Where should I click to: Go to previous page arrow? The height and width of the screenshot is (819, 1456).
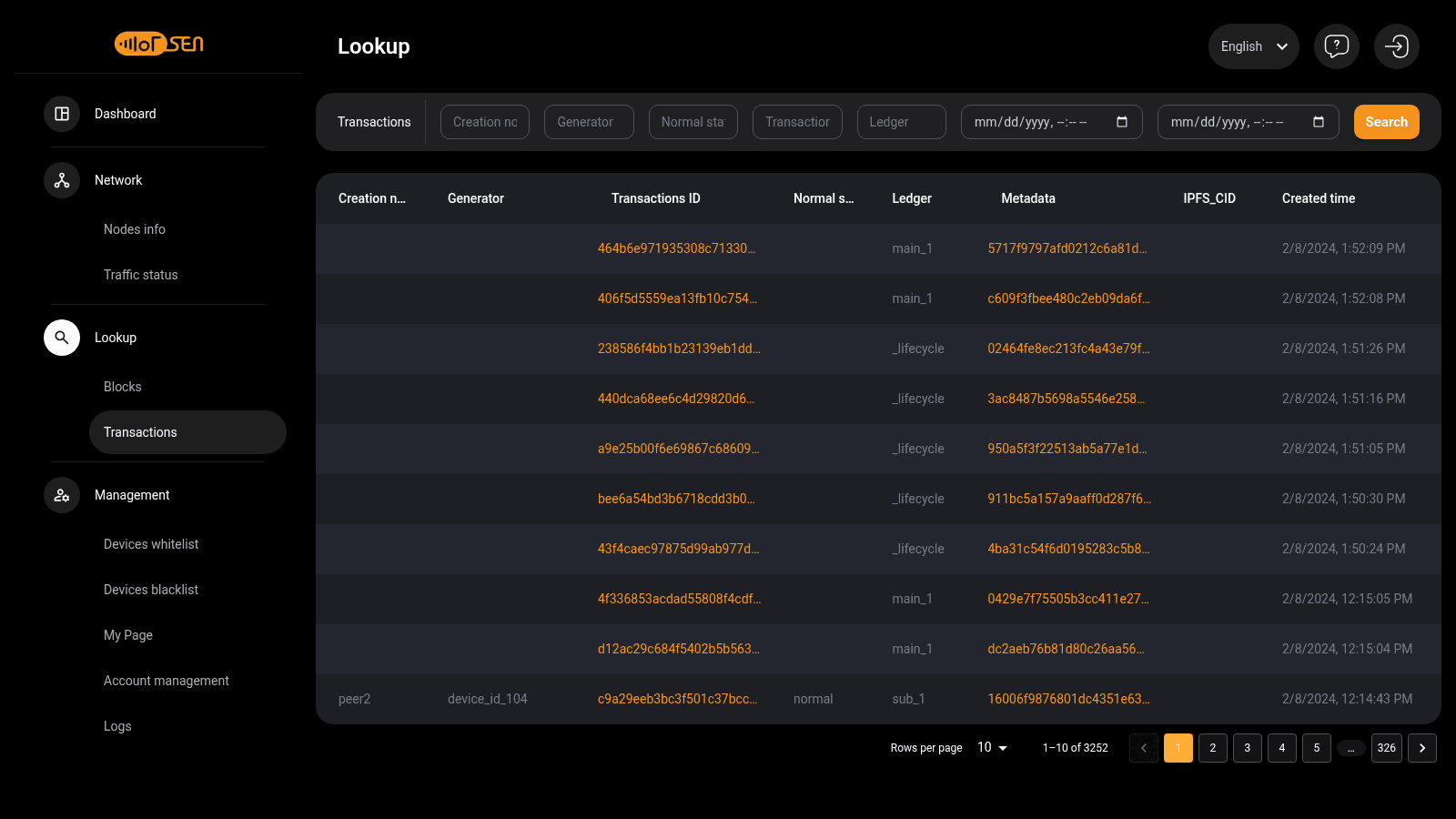pyautogui.click(x=1144, y=748)
